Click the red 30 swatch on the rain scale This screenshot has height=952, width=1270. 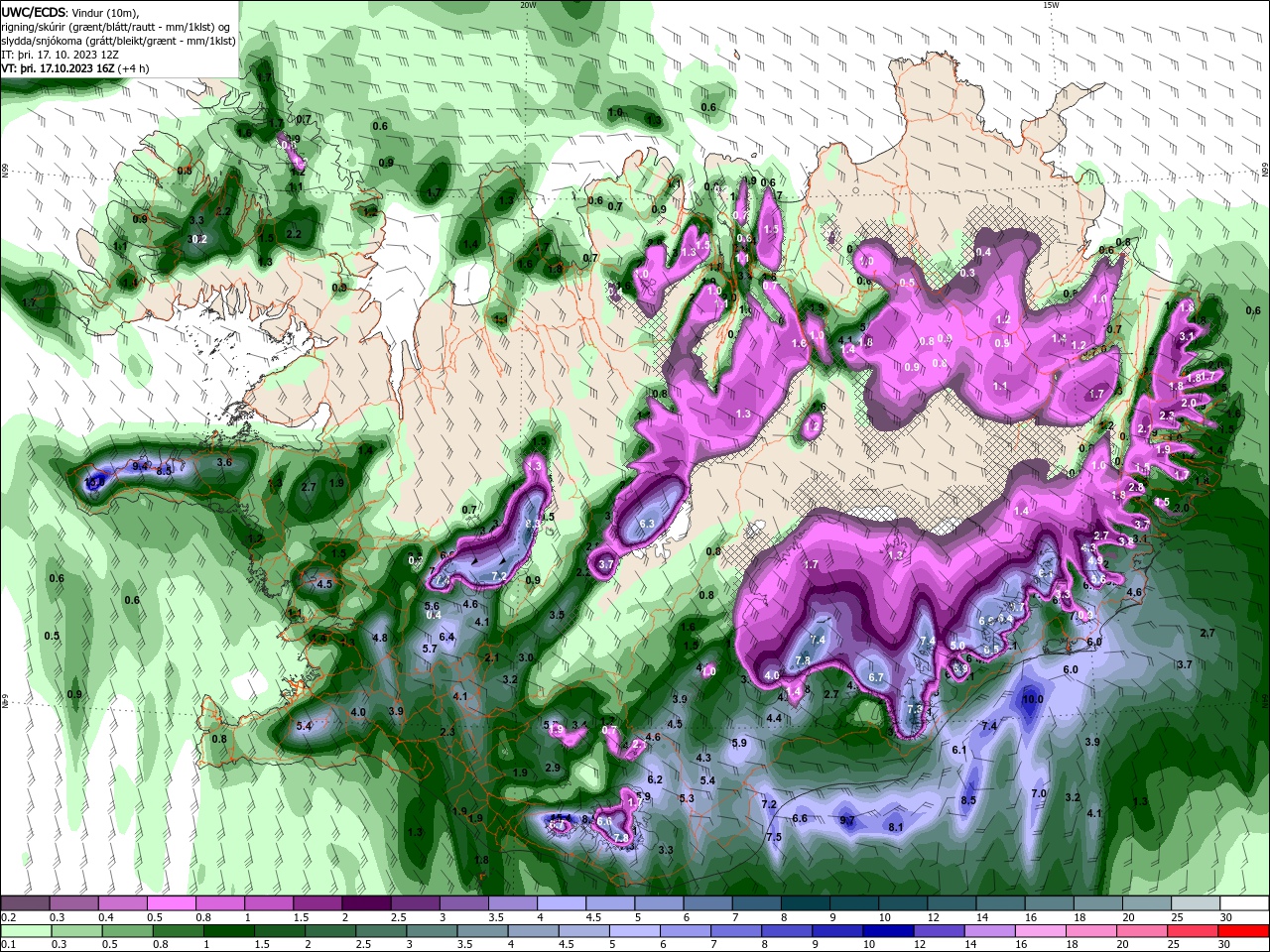click(1245, 931)
